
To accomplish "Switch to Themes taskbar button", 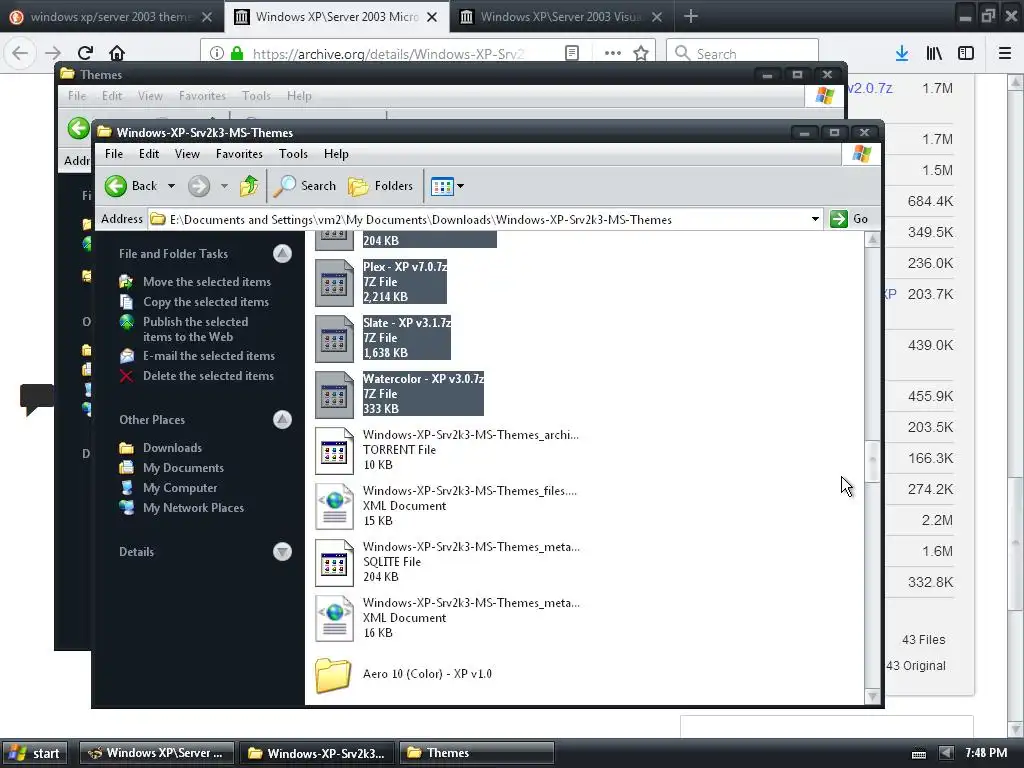I will pos(477,753).
